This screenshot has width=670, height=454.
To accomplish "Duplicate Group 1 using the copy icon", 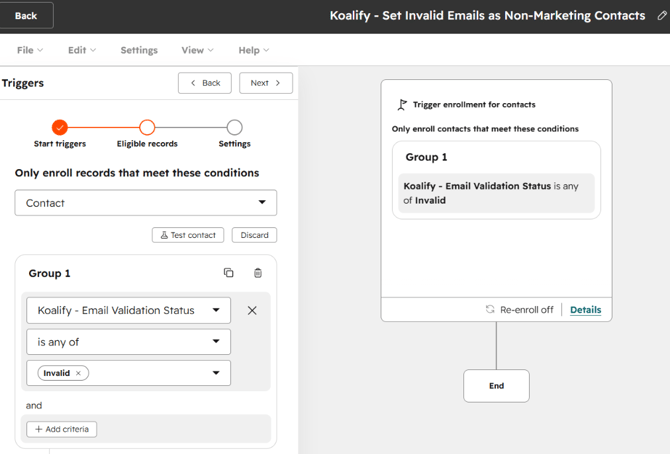I will 229,273.
